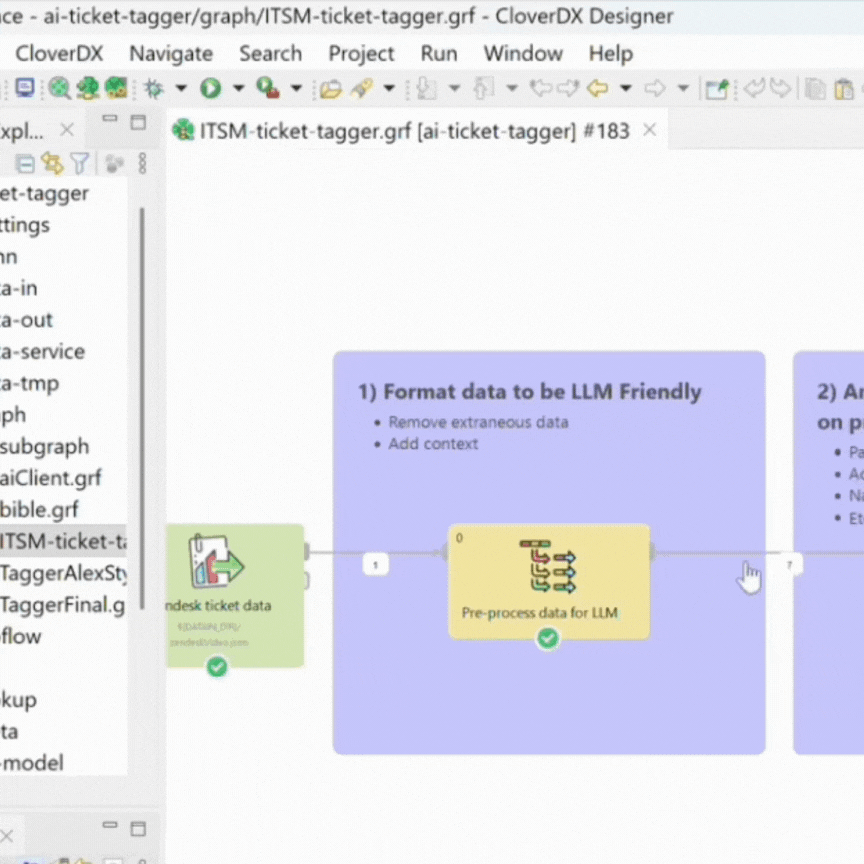The image size is (864, 864).
Task: Click the yellow back navigation arrow
Action: [x=597, y=88]
